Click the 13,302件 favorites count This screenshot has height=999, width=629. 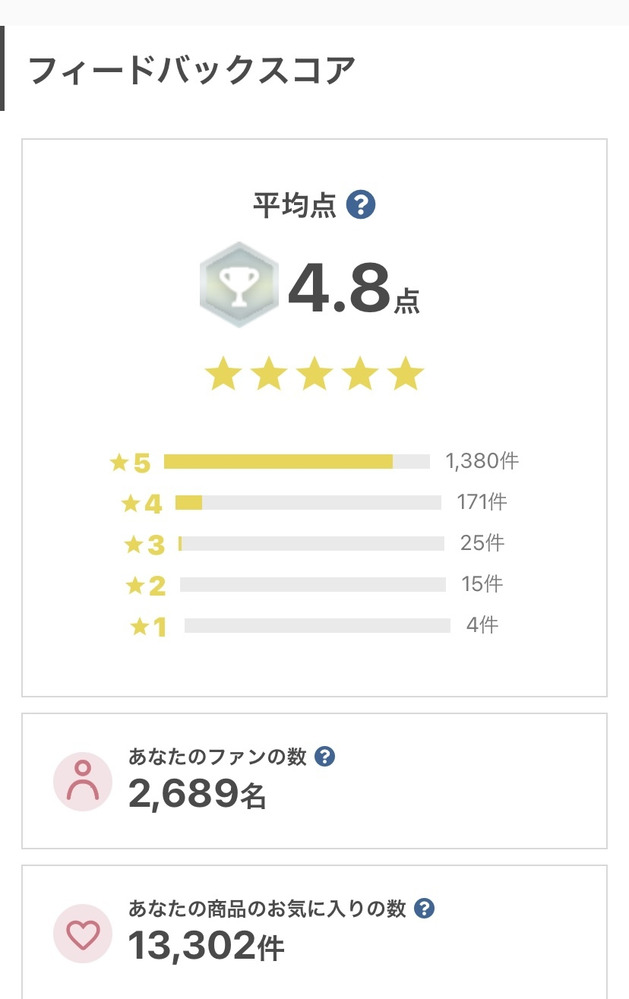206,946
